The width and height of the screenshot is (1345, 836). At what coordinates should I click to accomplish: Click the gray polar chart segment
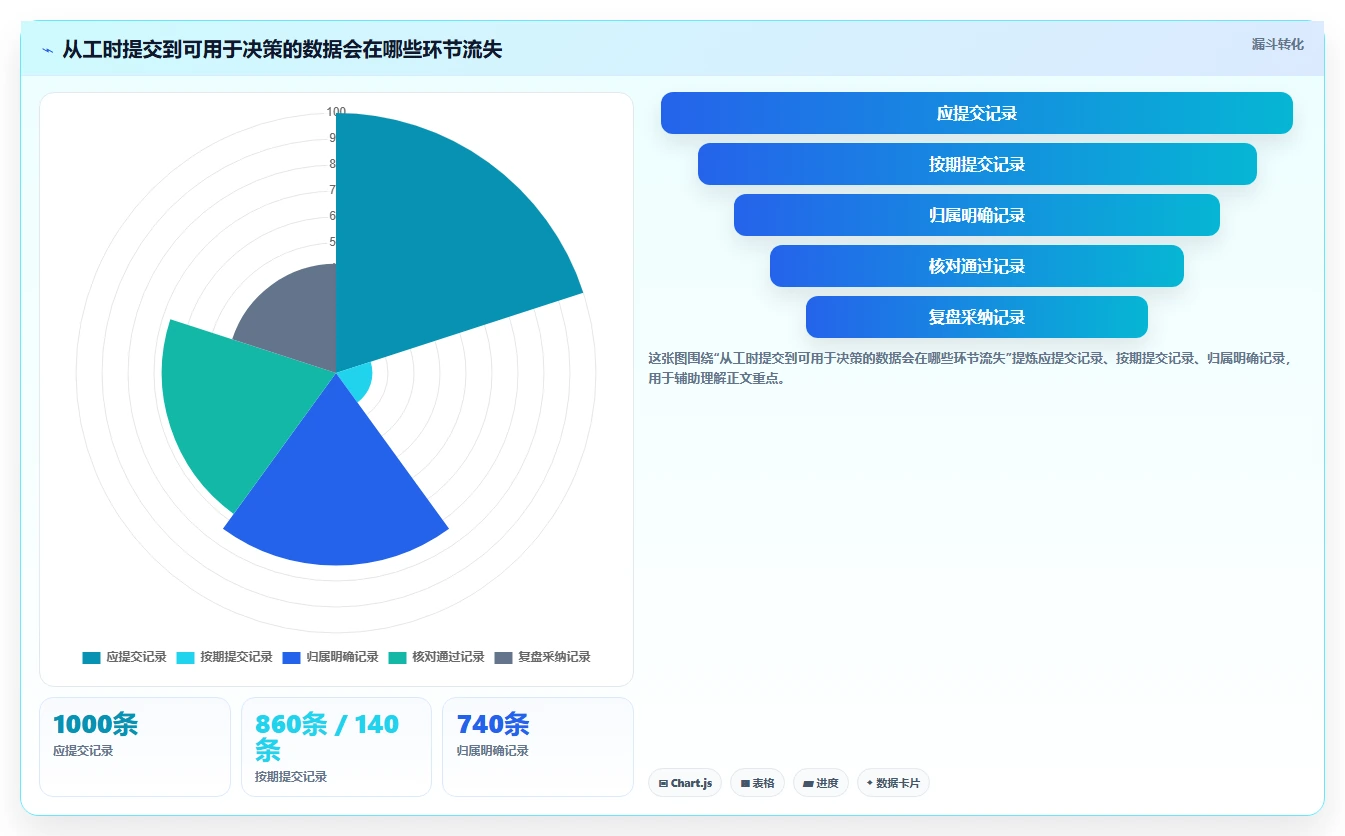click(x=295, y=315)
